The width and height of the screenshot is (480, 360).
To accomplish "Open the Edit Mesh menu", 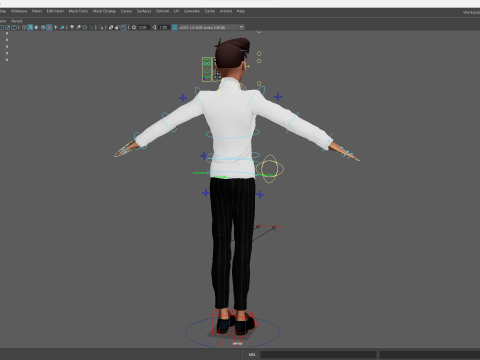I will point(55,11).
